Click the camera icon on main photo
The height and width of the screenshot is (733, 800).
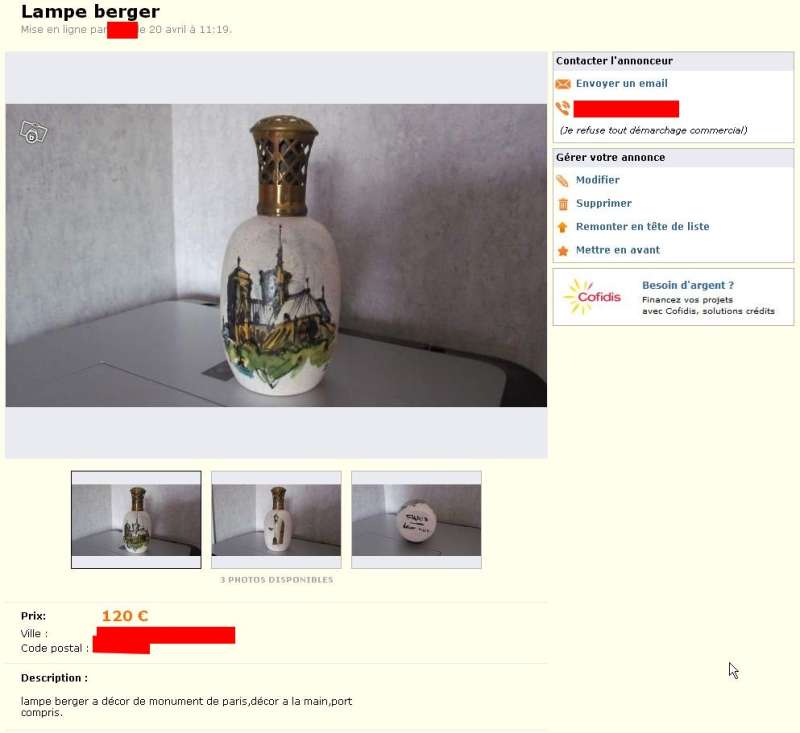(x=33, y=133)
